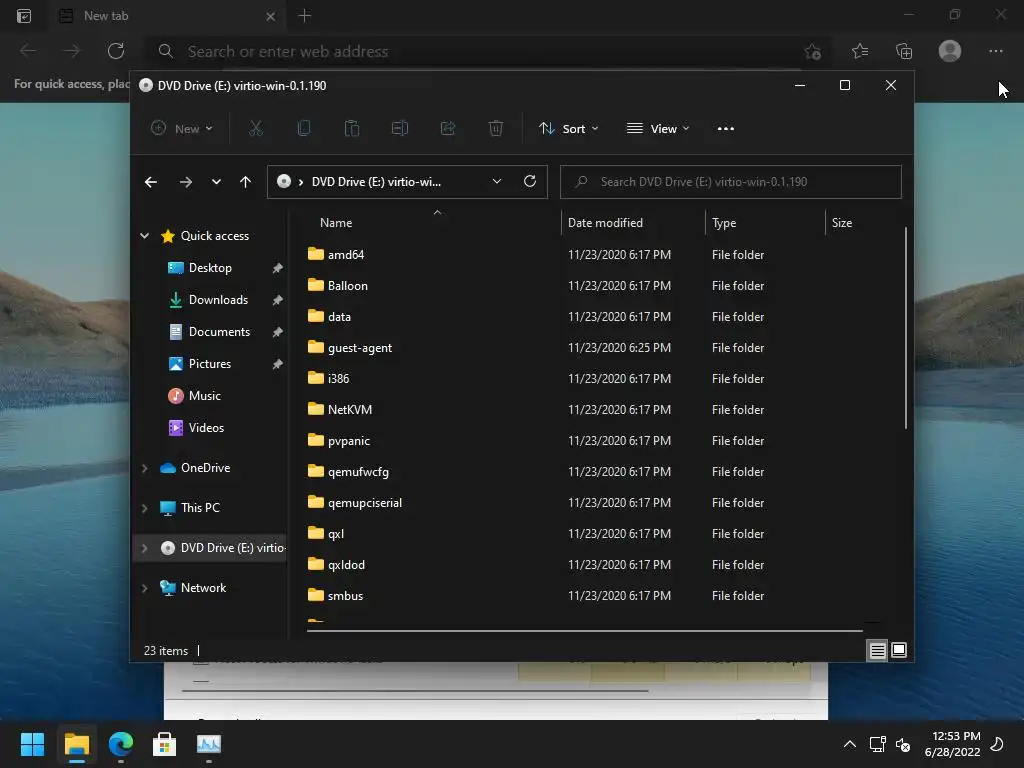
Task: Expand the Network tree node
Action: coord(144,588)
